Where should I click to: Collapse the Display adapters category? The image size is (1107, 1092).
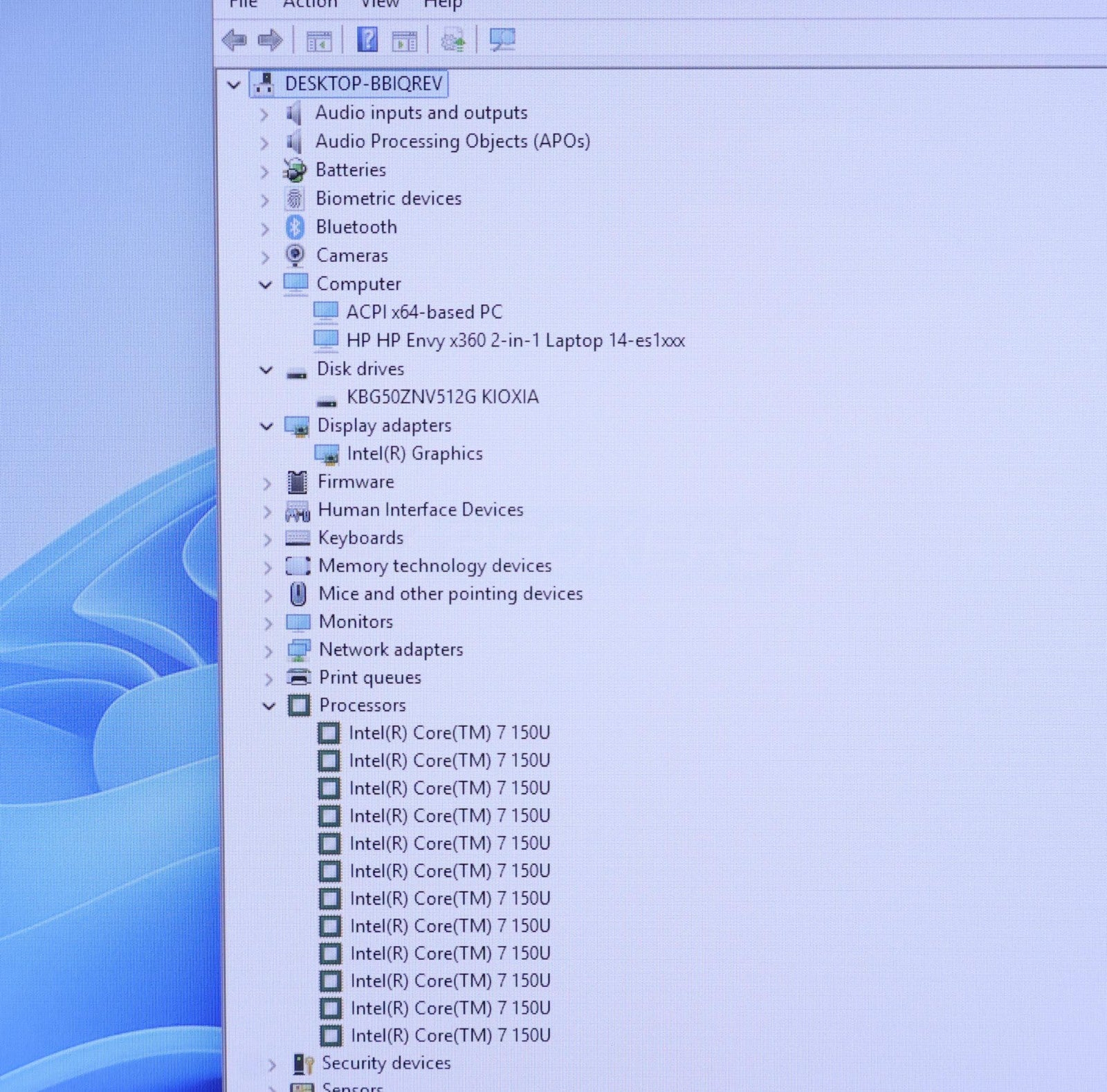(x=266, y=426)
